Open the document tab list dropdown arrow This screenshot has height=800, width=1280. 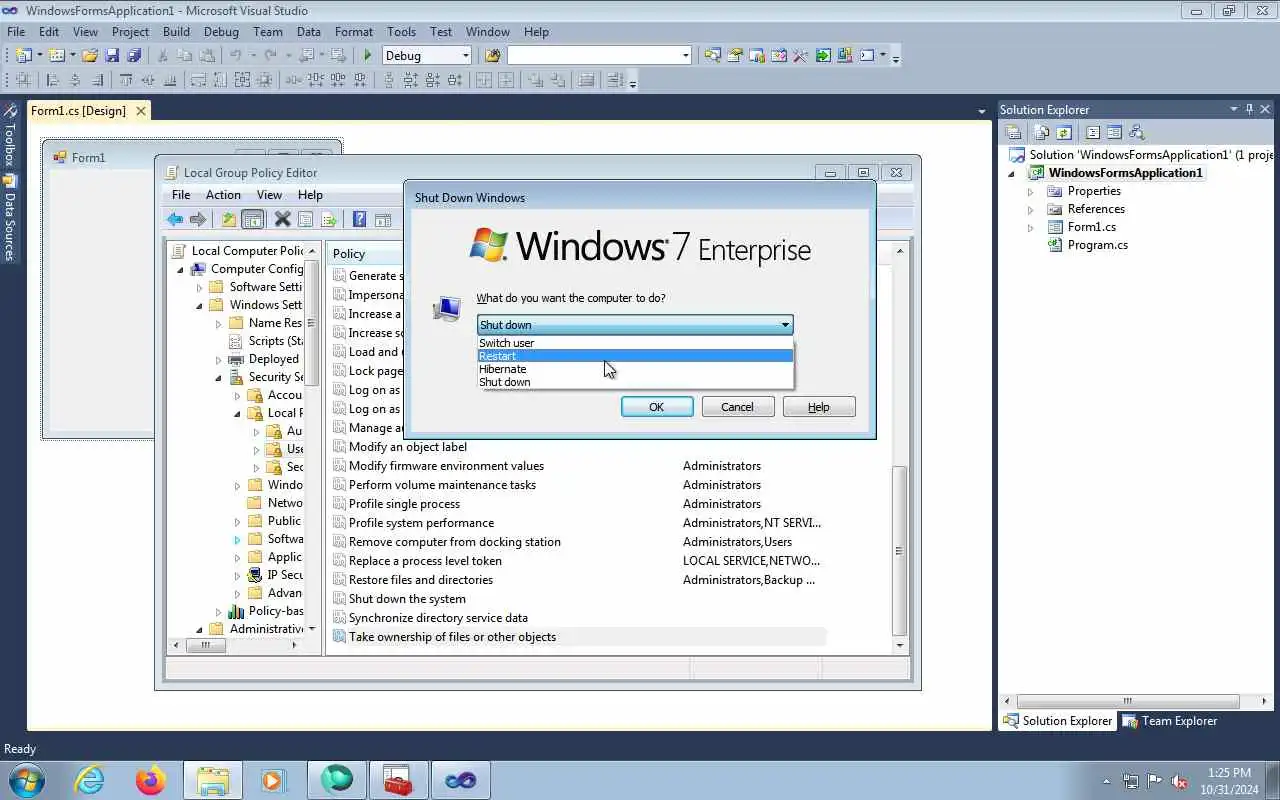click(x=981, y=111)
